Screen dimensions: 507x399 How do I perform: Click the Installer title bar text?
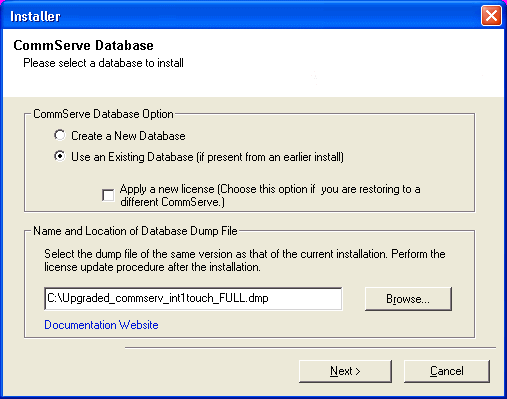[35, 16]
